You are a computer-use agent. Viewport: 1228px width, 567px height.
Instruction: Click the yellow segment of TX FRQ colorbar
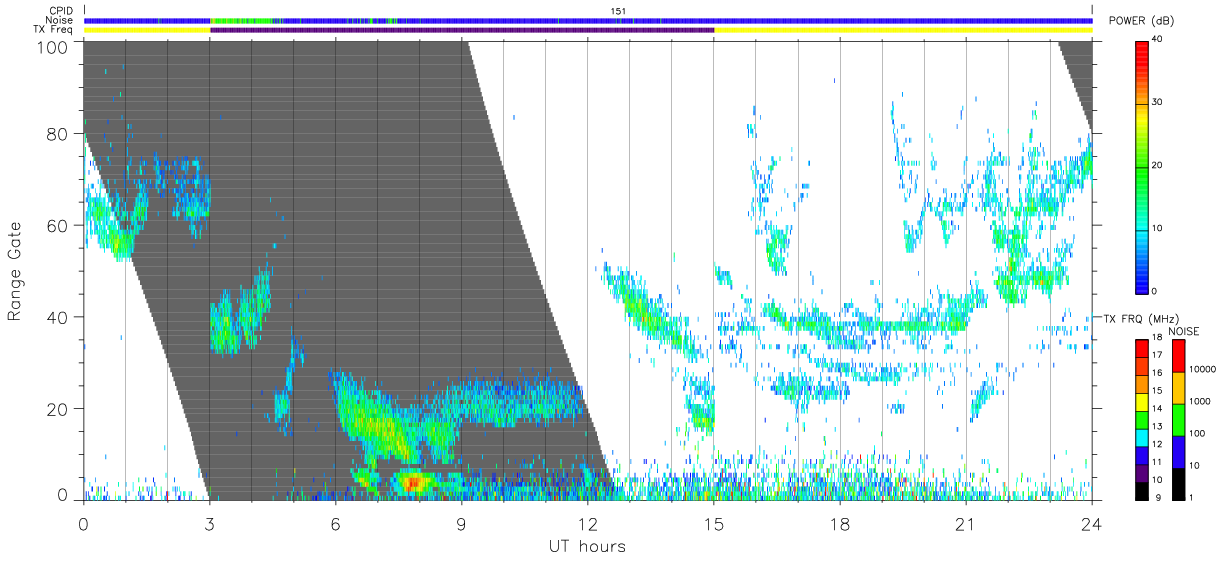pyautogui.click(x=1142, y=400)
